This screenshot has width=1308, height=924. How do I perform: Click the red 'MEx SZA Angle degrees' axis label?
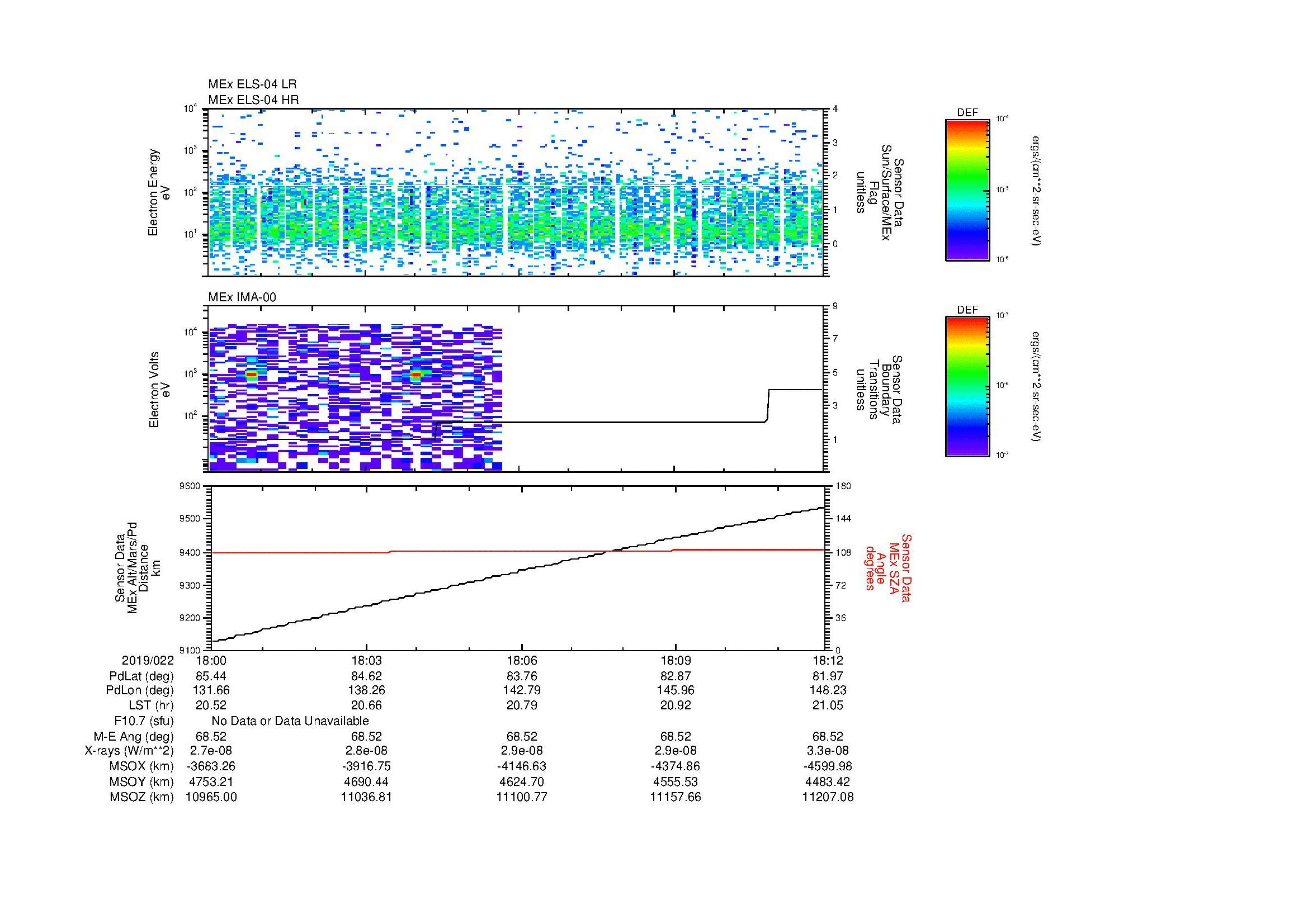pyautogui.click(x=887, y=567)
